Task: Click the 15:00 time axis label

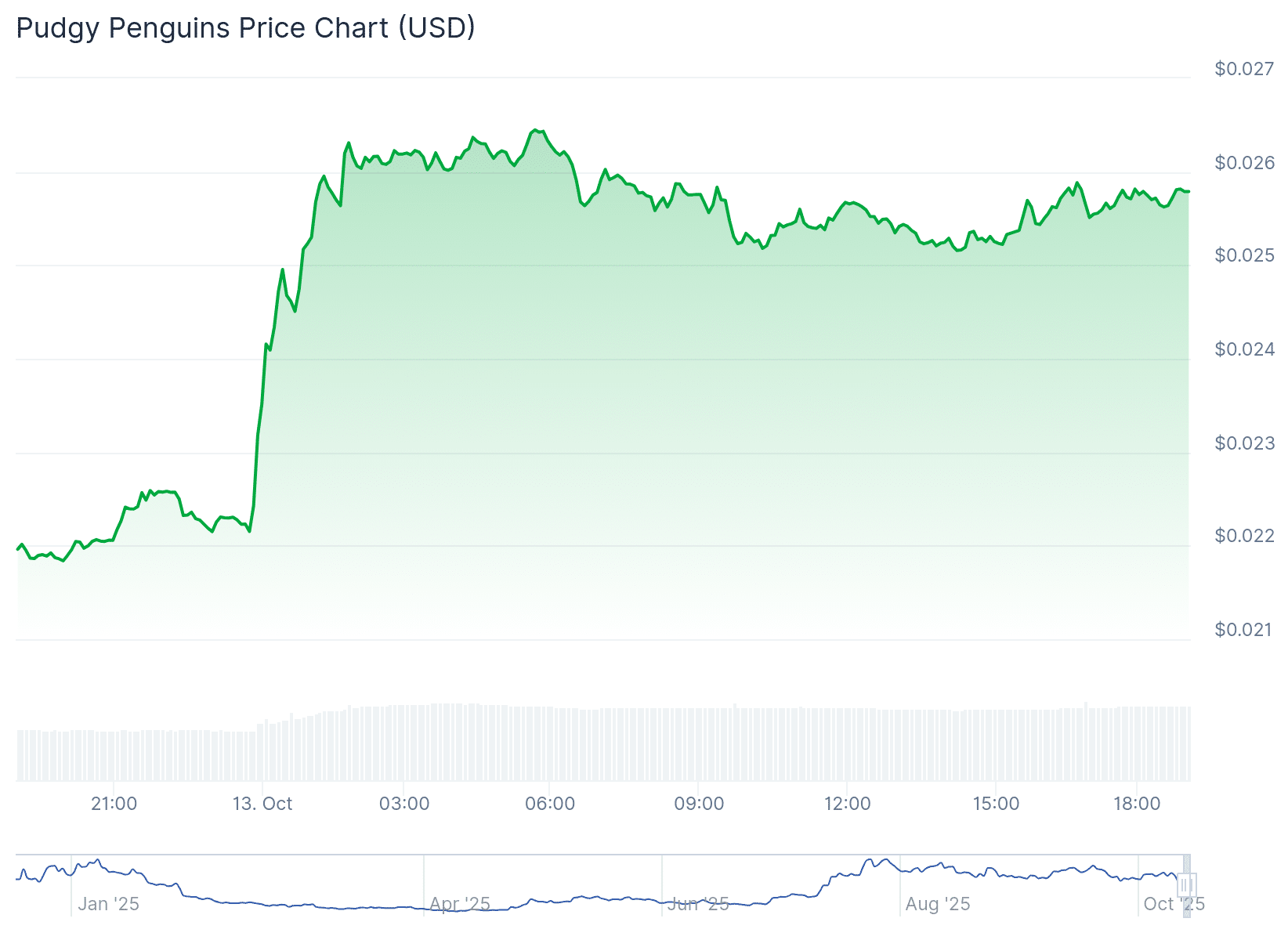Action: [996, 804]
